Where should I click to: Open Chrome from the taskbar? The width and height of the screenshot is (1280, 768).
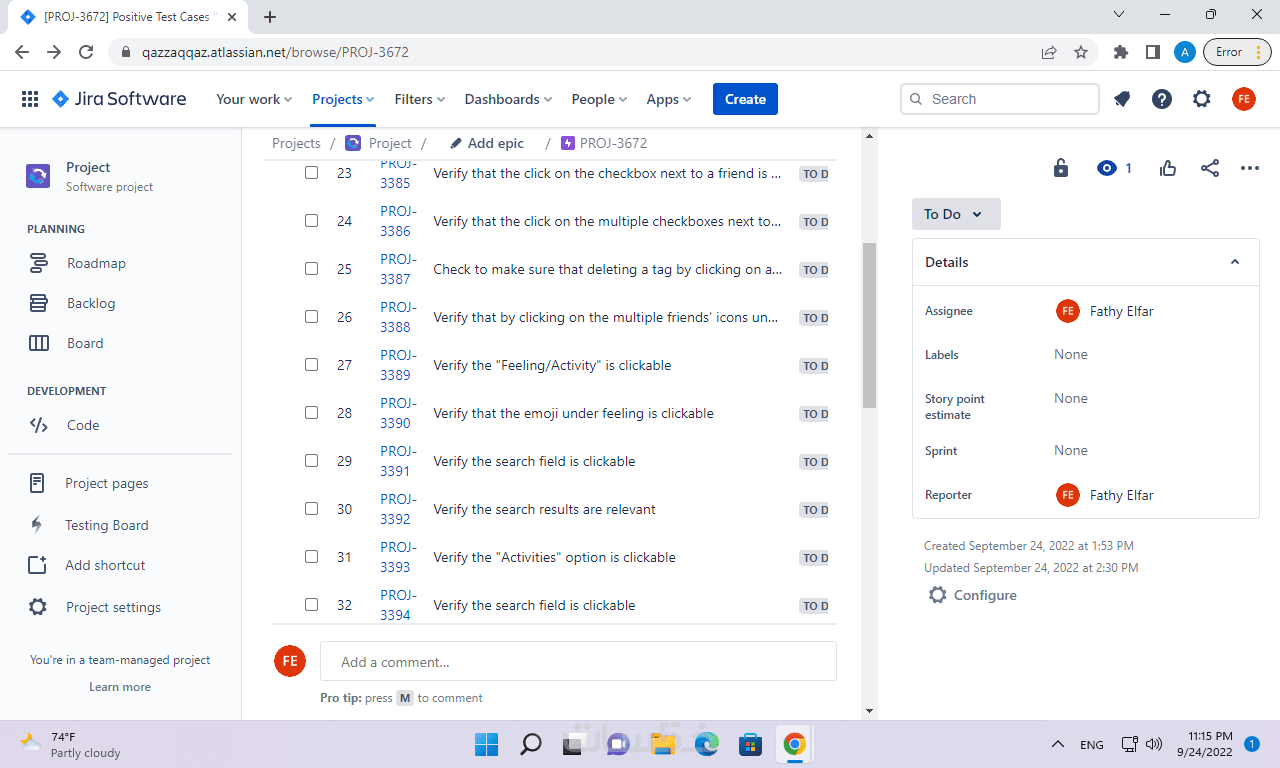point(795,744)
